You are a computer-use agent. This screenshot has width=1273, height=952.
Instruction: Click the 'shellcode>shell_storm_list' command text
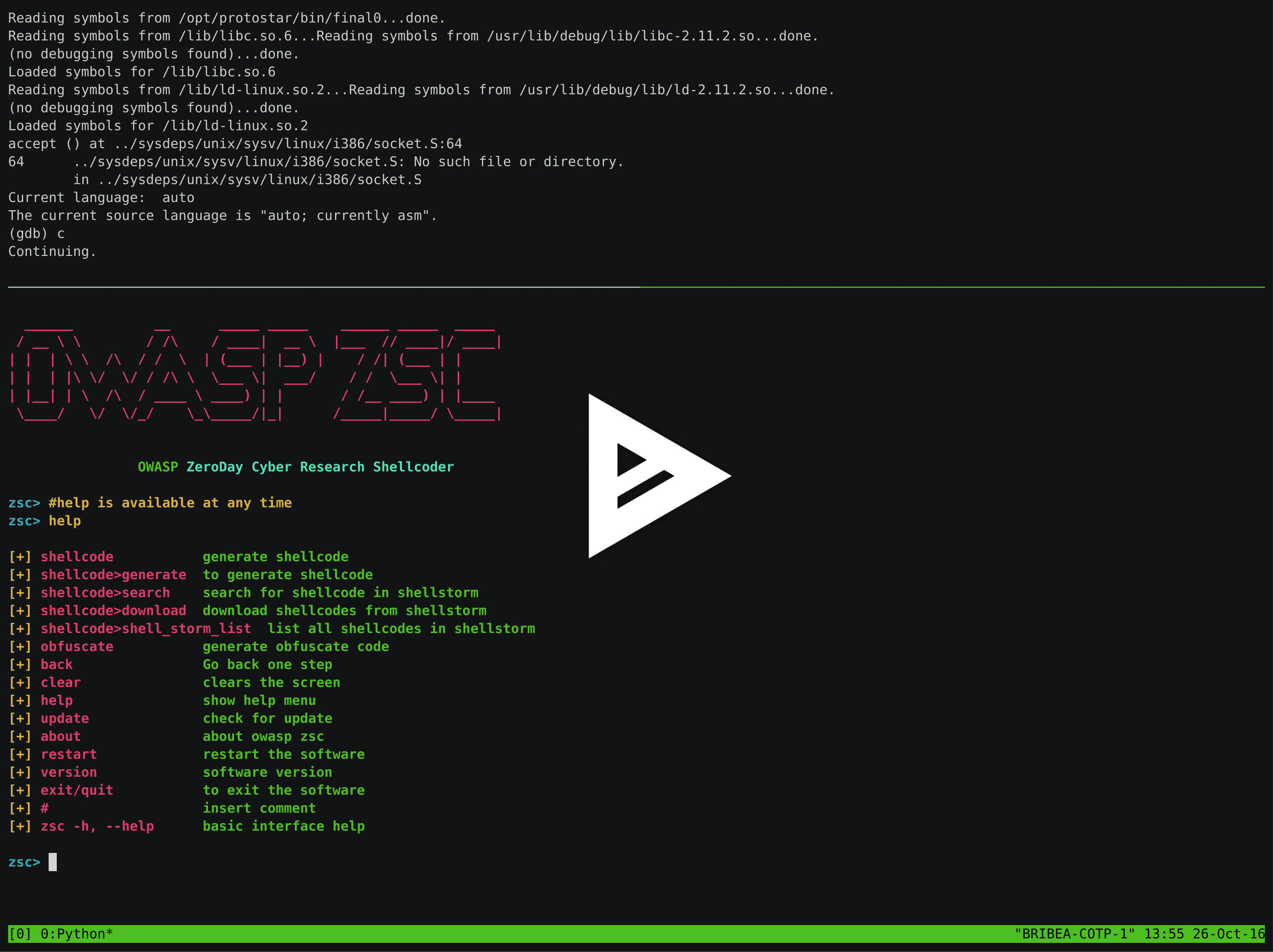pyautogui.click(x=146, y=628)
